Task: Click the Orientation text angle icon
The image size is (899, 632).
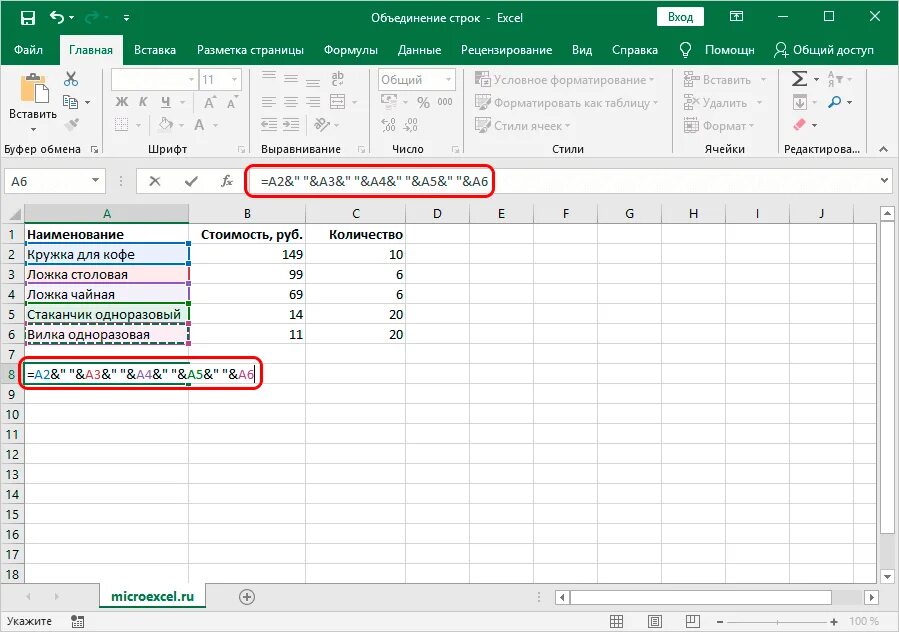Action: pos(322,124)
